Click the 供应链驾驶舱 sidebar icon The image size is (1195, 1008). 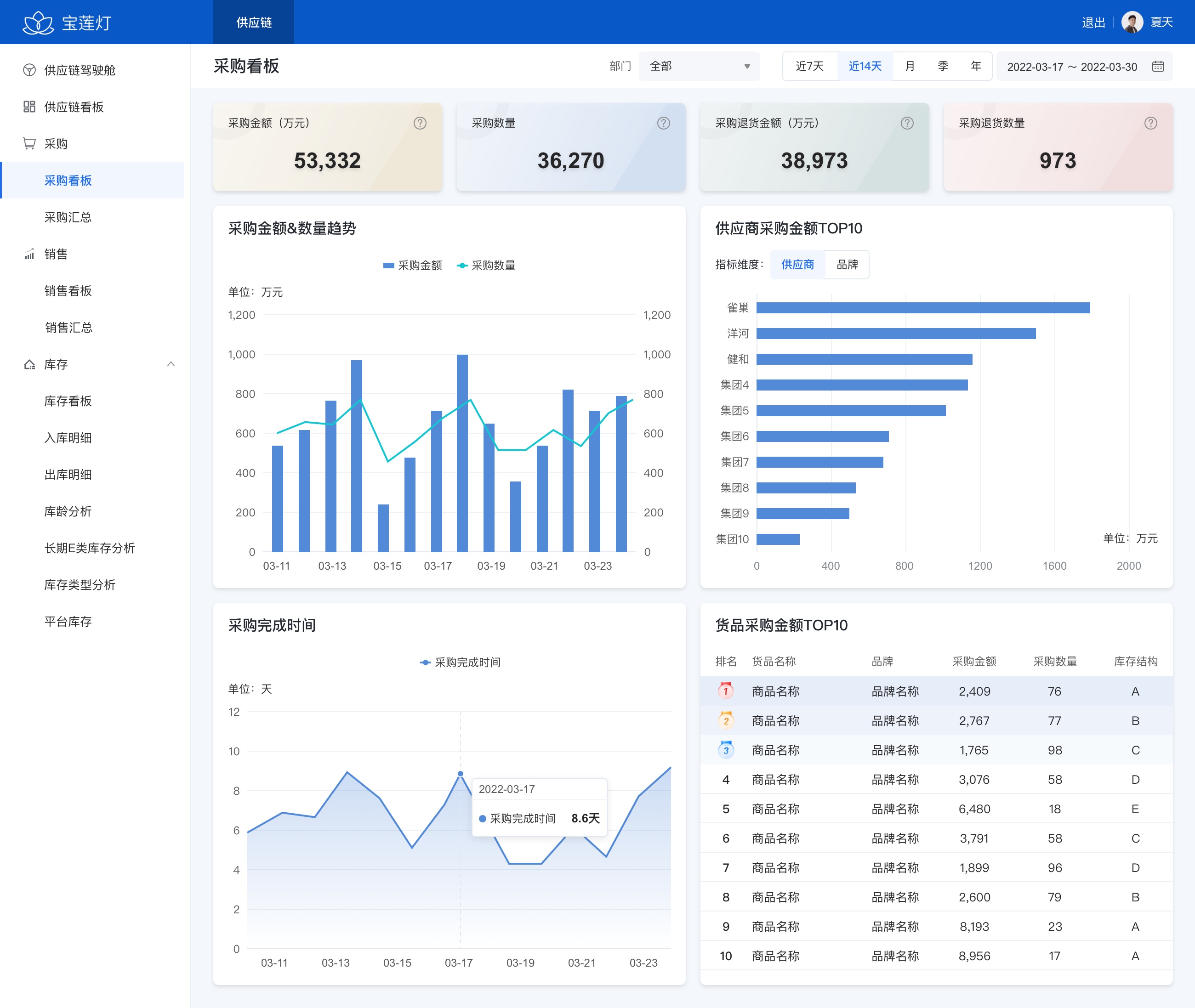click(29, 70)
